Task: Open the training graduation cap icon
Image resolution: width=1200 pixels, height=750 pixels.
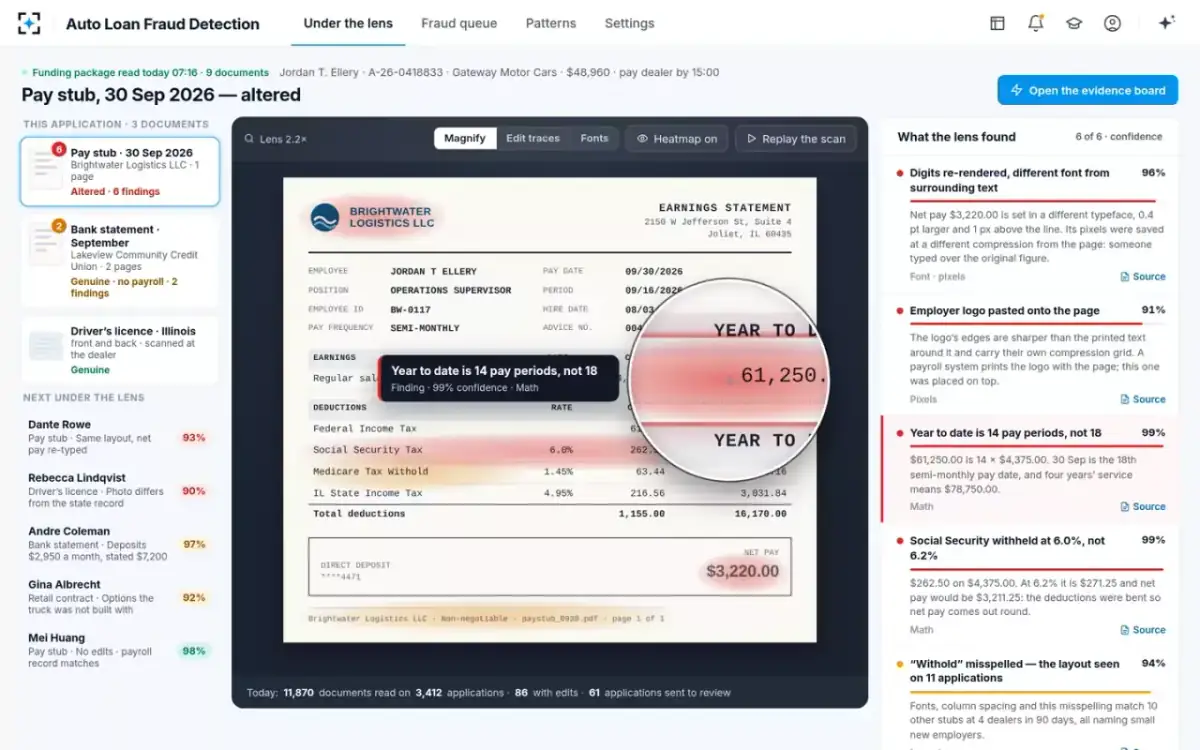Action: [1074, 23]
